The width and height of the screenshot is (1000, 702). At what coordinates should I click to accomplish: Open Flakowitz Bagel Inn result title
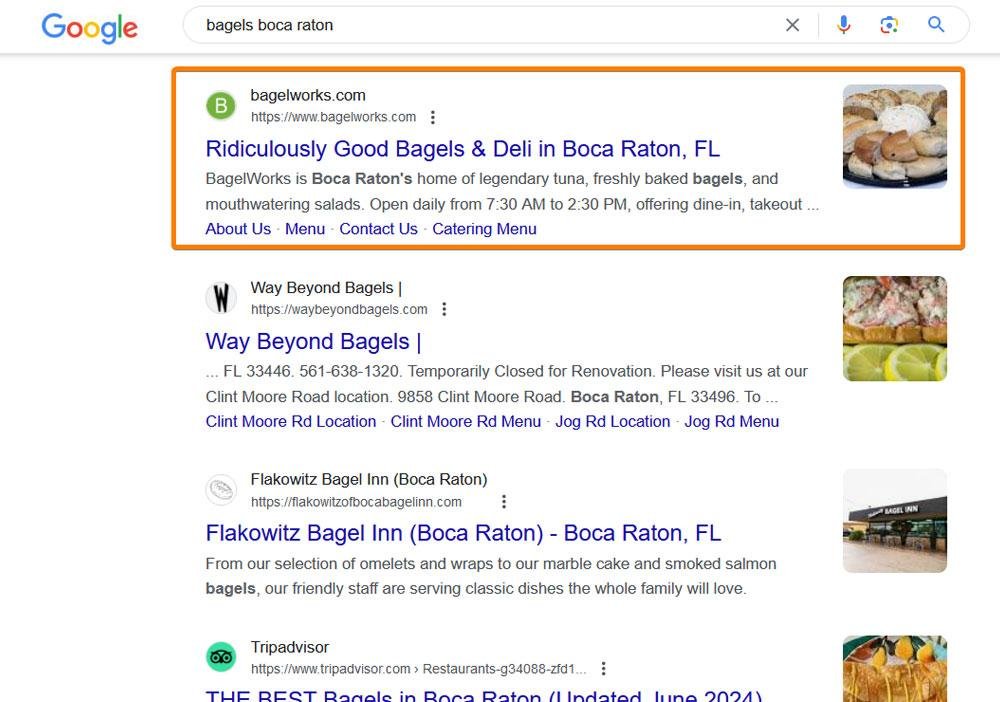coord(463,533)
